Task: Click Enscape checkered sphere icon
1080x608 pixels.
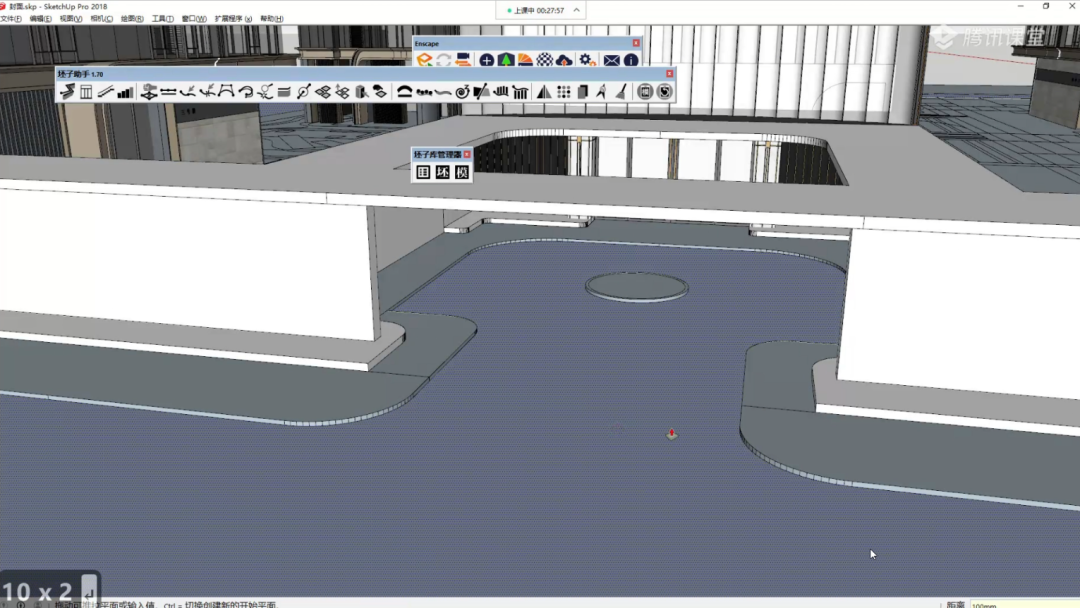Action: [544, 61]
